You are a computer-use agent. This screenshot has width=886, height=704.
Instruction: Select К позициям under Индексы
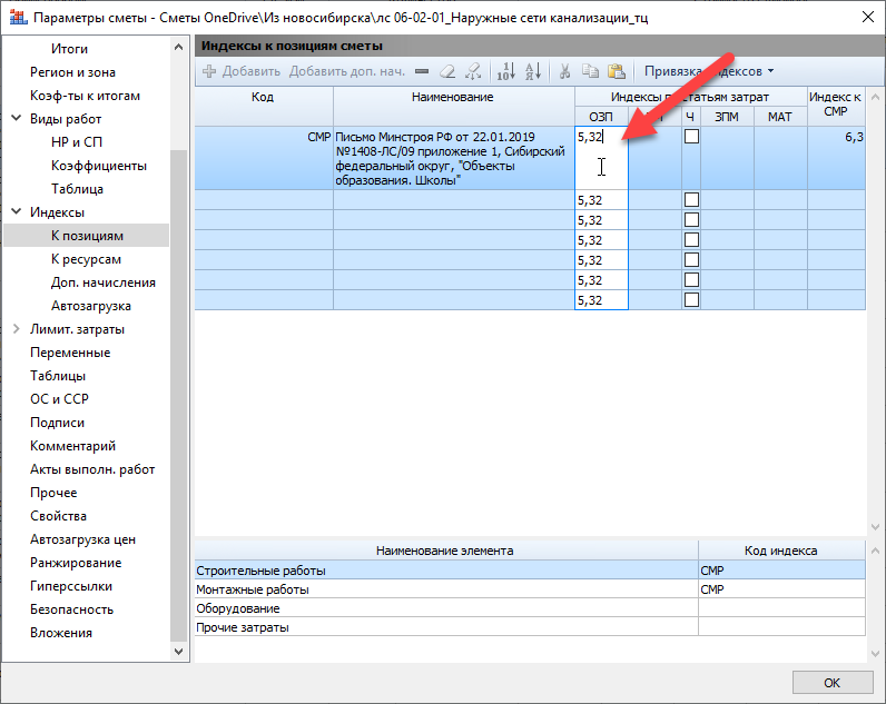click(87, 236)
